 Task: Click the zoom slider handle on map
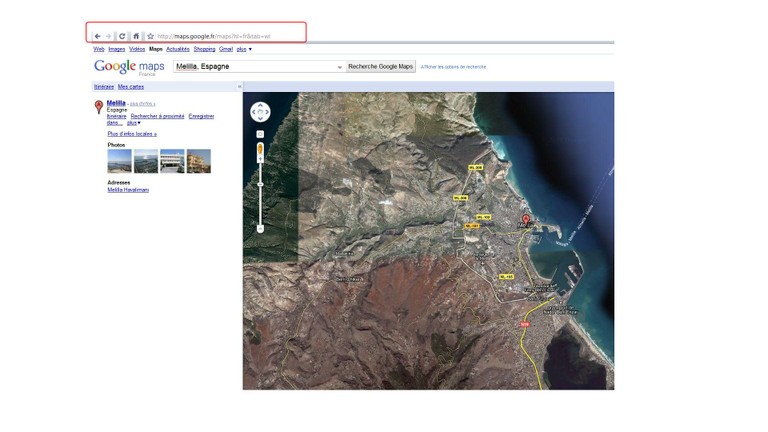[x=260, y=183]
